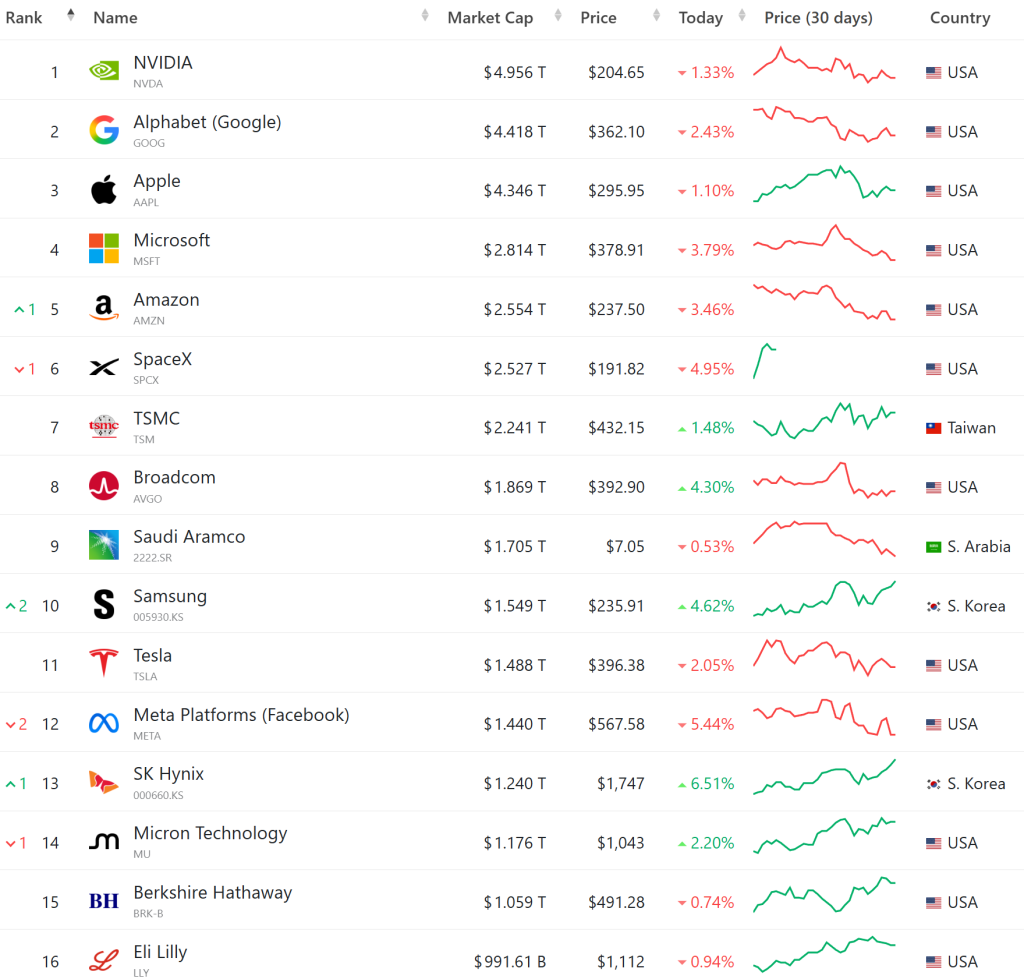
Task: Open the Eli Lilly company link
Action: click(x=160, y=952)
